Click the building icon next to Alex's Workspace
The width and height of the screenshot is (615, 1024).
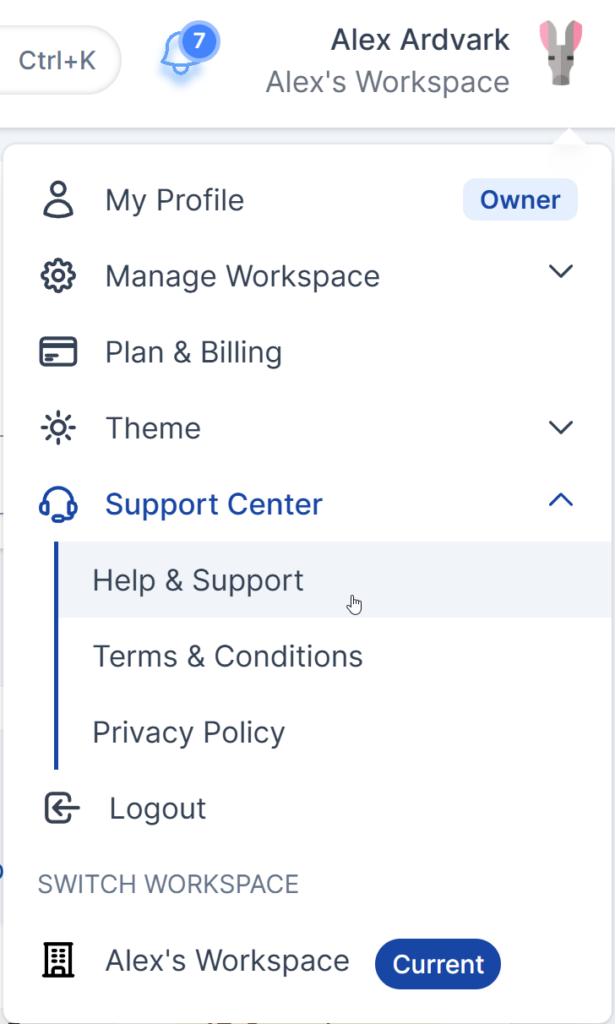click(58, 959)
